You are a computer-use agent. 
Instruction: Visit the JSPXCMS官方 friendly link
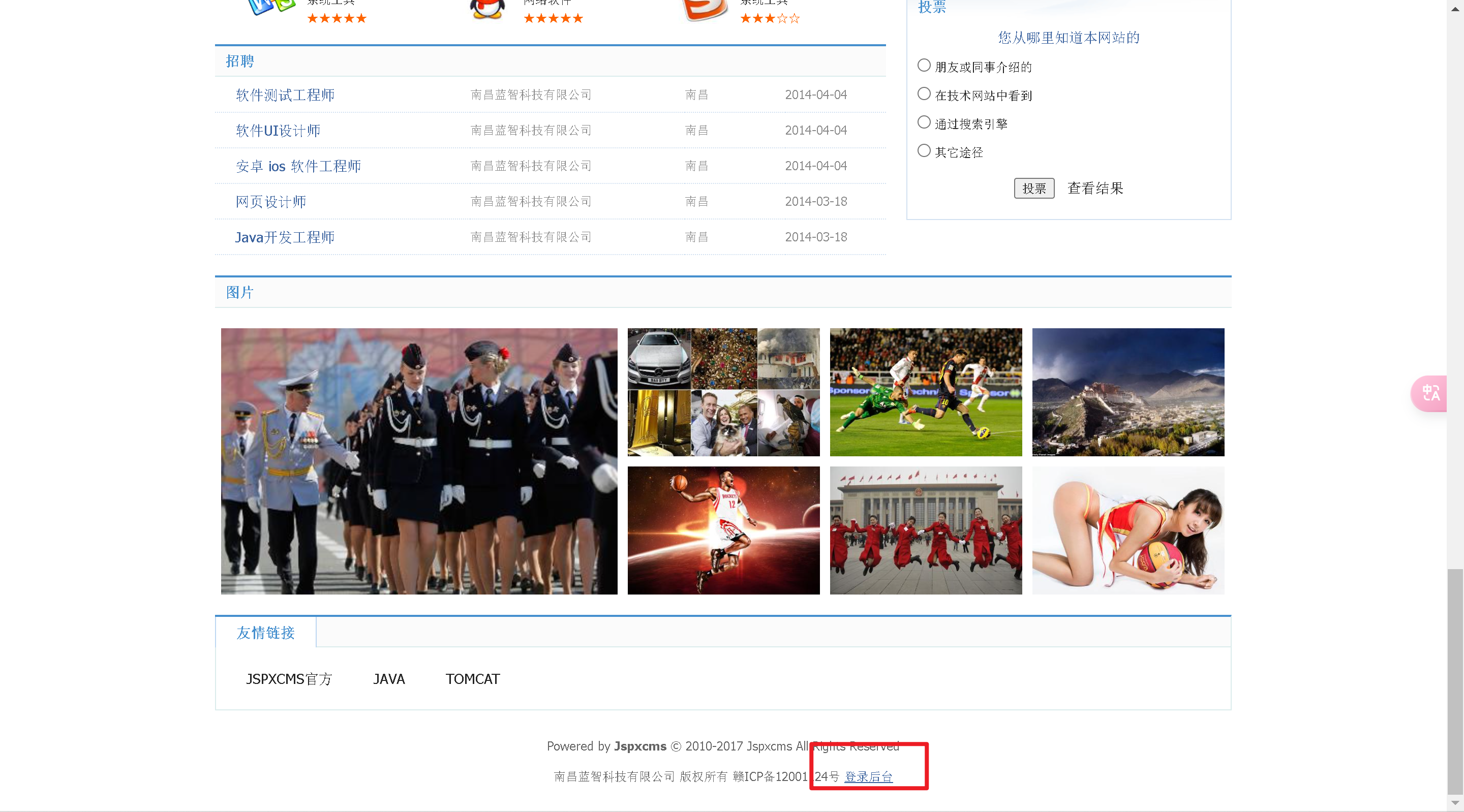coord(289,679)
